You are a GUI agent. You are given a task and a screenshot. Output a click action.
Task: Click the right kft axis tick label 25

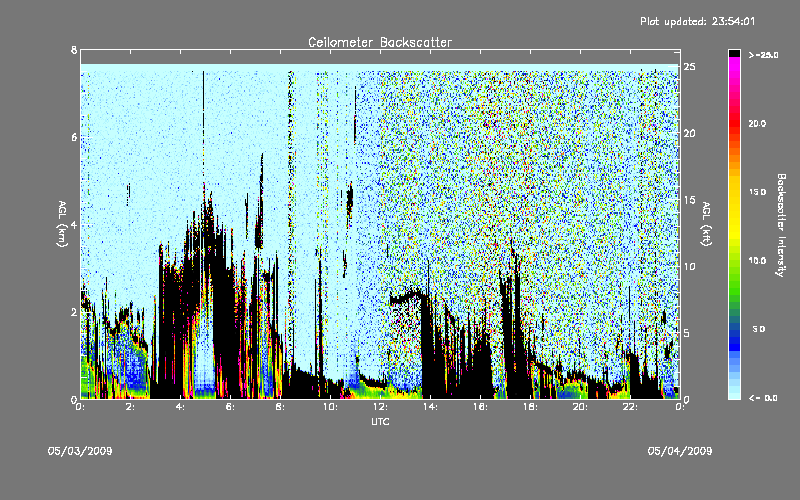point(690,67)
